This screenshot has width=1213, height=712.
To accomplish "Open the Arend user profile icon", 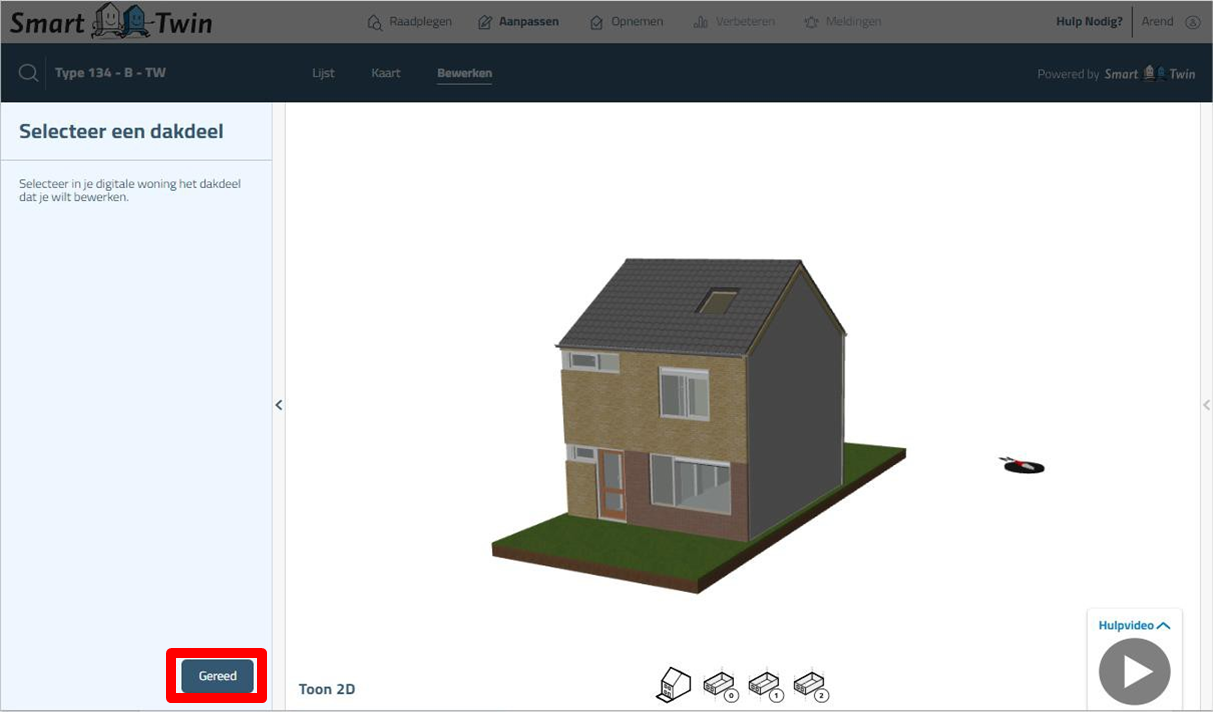I will pos(1192,22).
